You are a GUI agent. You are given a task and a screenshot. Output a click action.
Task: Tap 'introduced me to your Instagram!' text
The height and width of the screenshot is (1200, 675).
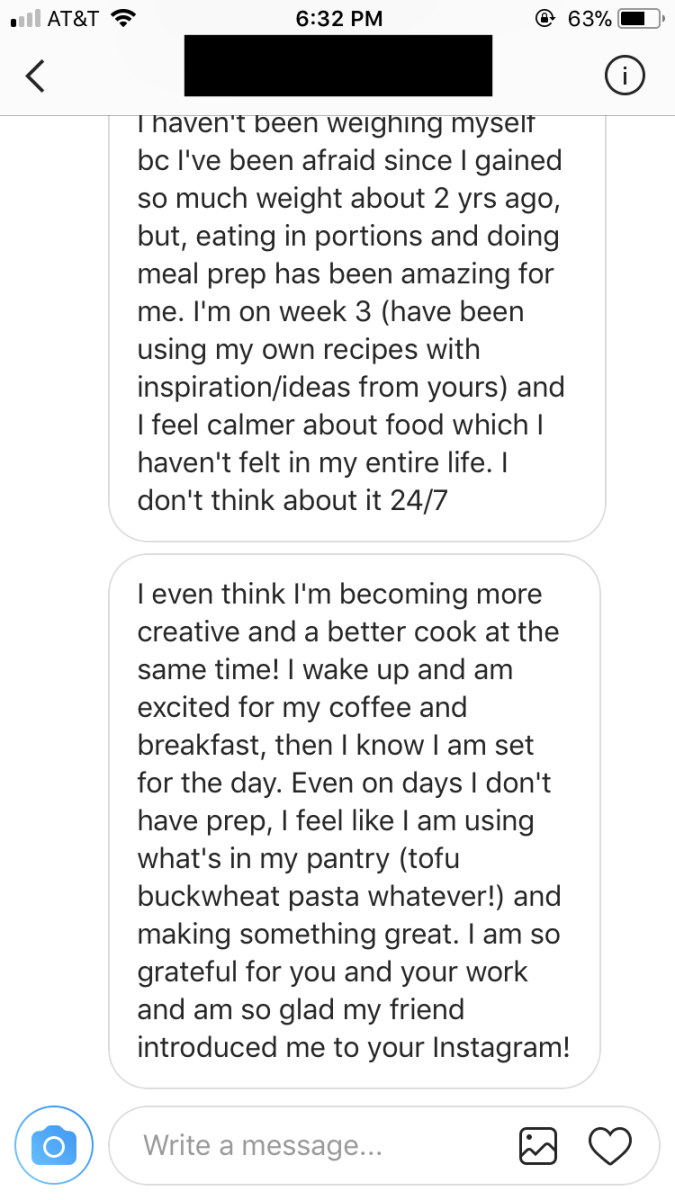tap(353, 1047)
